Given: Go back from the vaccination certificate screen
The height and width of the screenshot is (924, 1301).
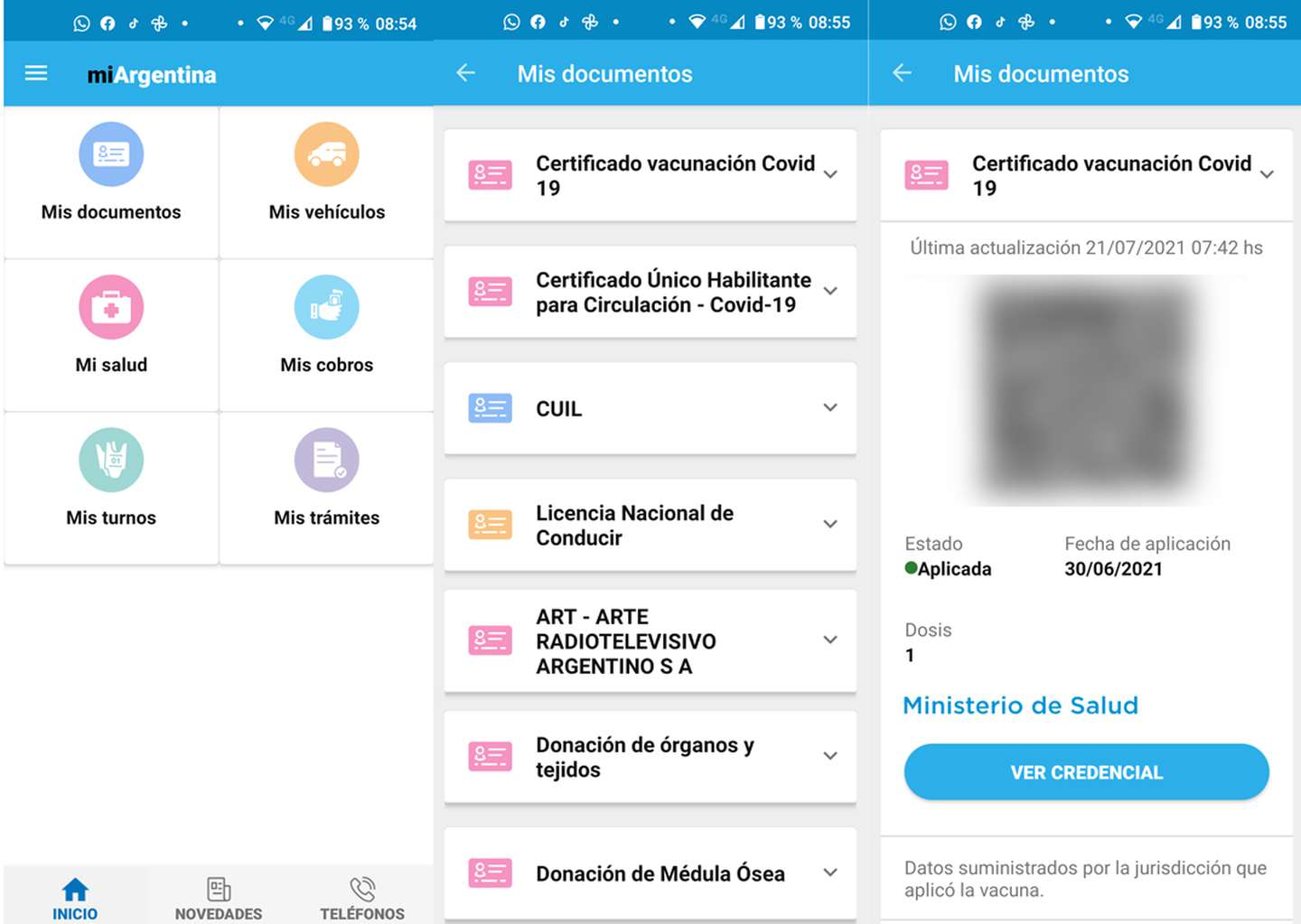Looking at the screenshot, I should (902, 73).
